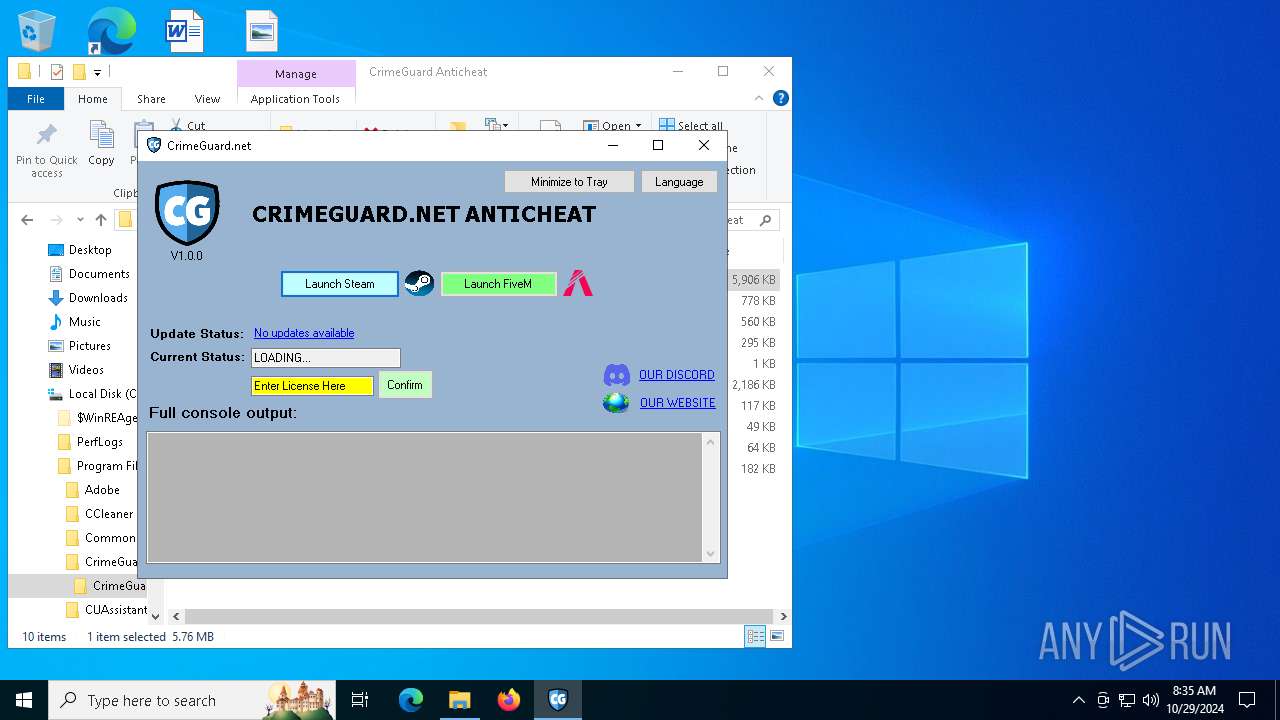Image resolution: width=1280 pixels, height=720 pixels.
Task: Click the Explorer Up arrow
Action: click(101, 220)
